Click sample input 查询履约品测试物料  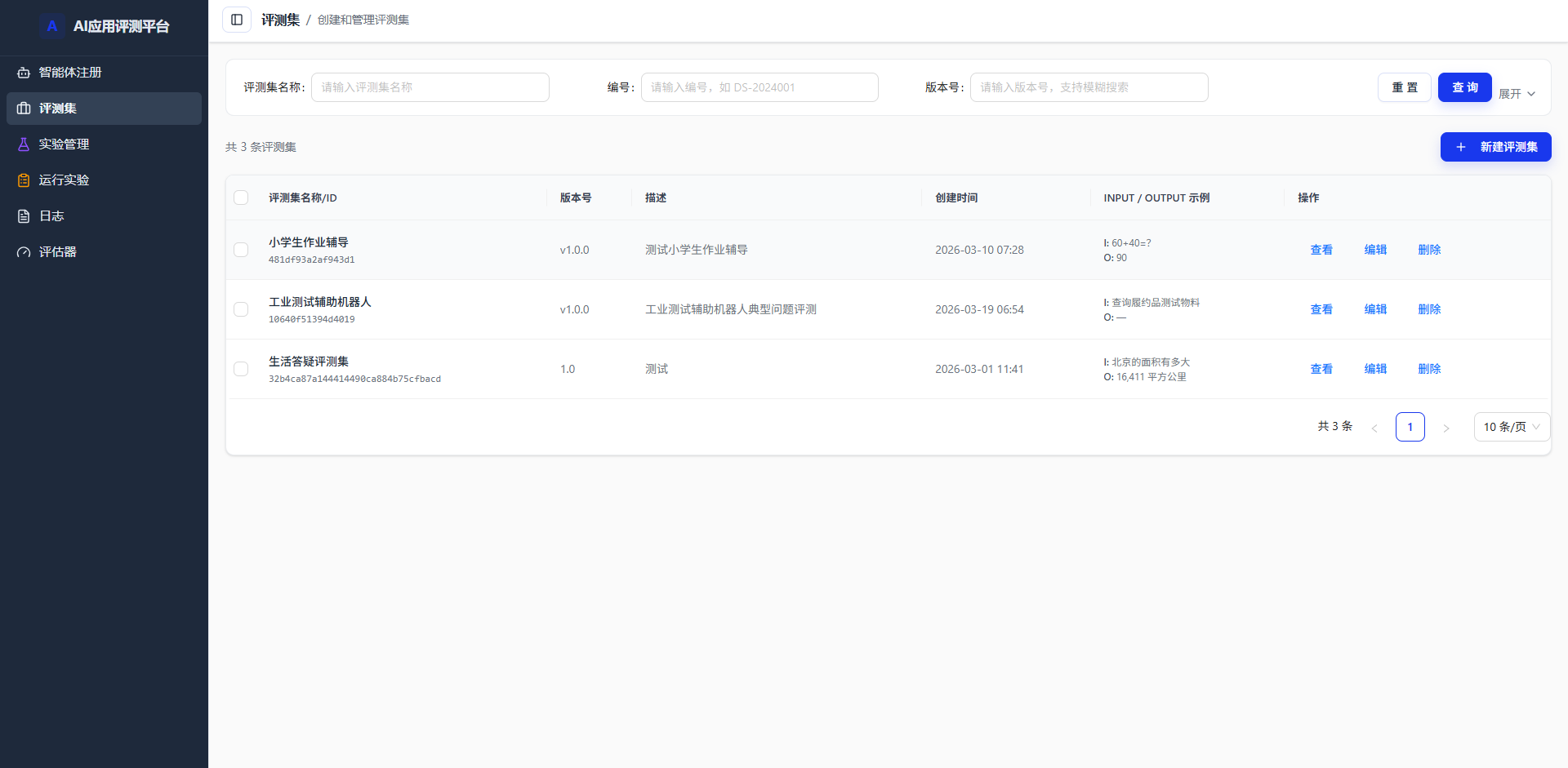1156,303
